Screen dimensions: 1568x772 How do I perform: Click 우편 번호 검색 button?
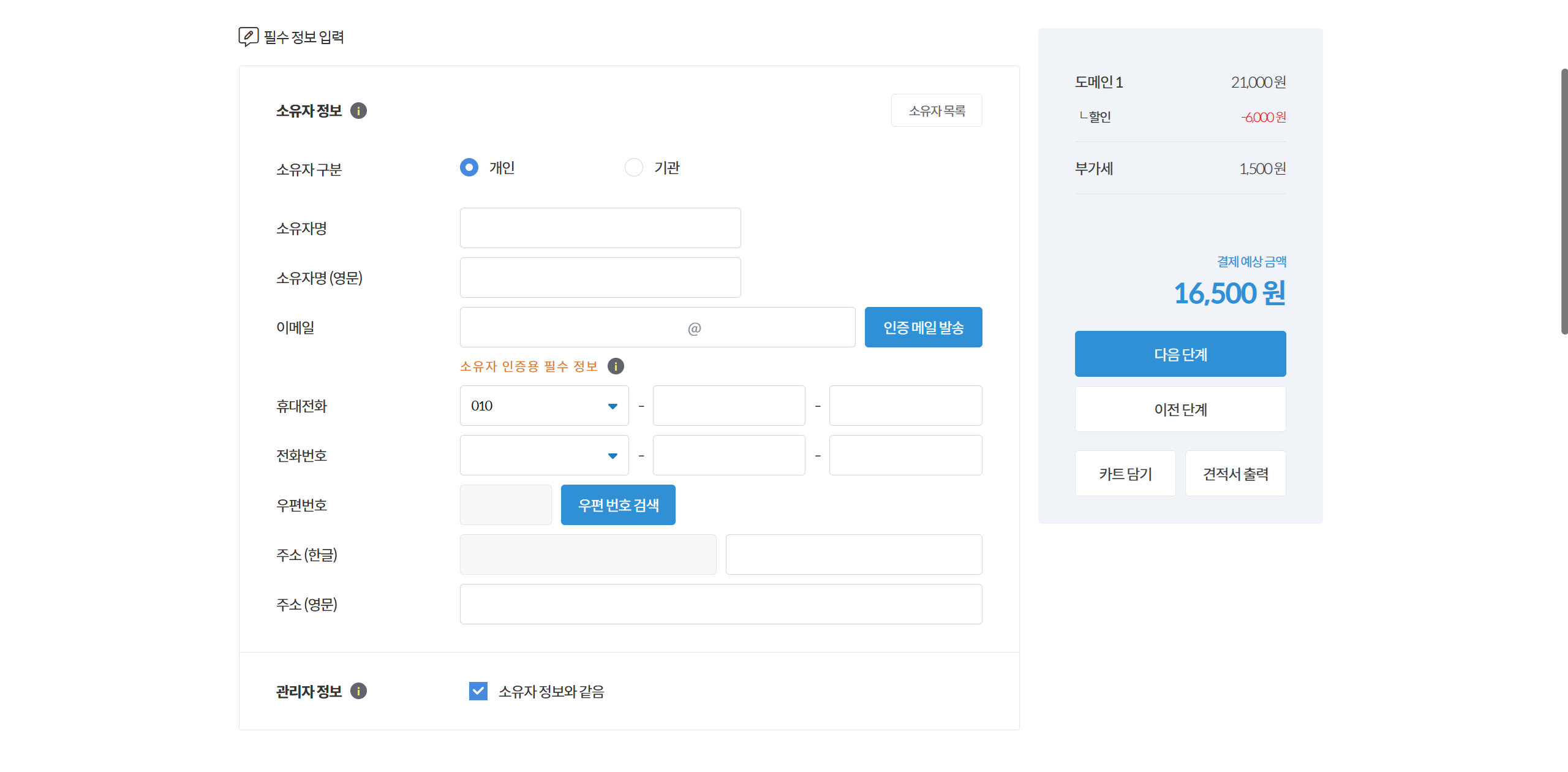tap(618, 505)
